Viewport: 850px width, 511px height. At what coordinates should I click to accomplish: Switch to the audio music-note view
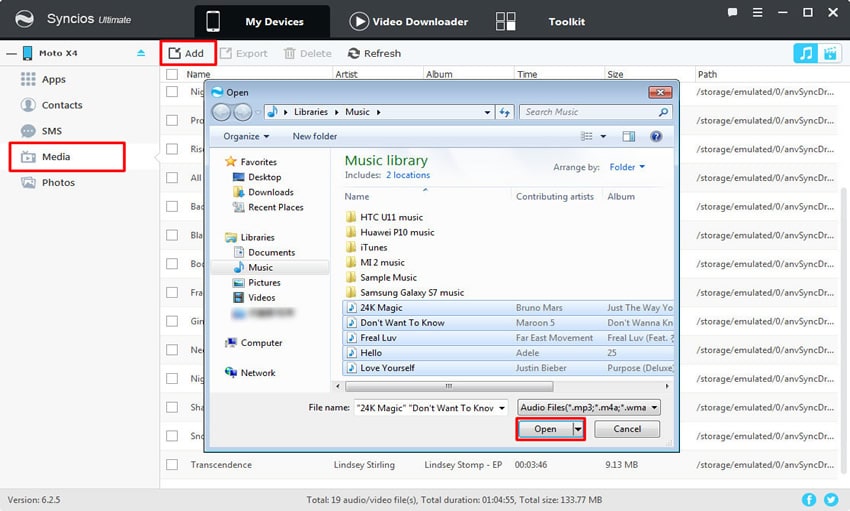pyautogui.click(x=806, y=53)
